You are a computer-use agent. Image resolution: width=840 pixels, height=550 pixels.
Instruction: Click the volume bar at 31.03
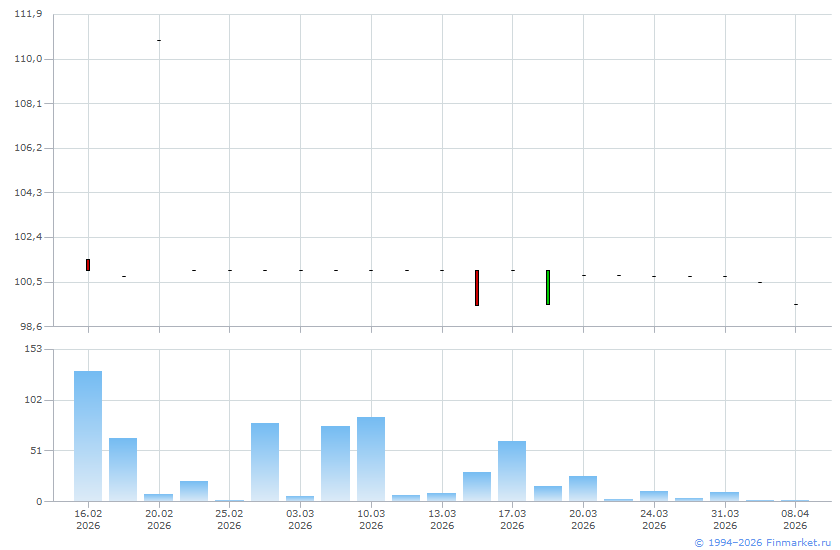click(x=725, y=496)
